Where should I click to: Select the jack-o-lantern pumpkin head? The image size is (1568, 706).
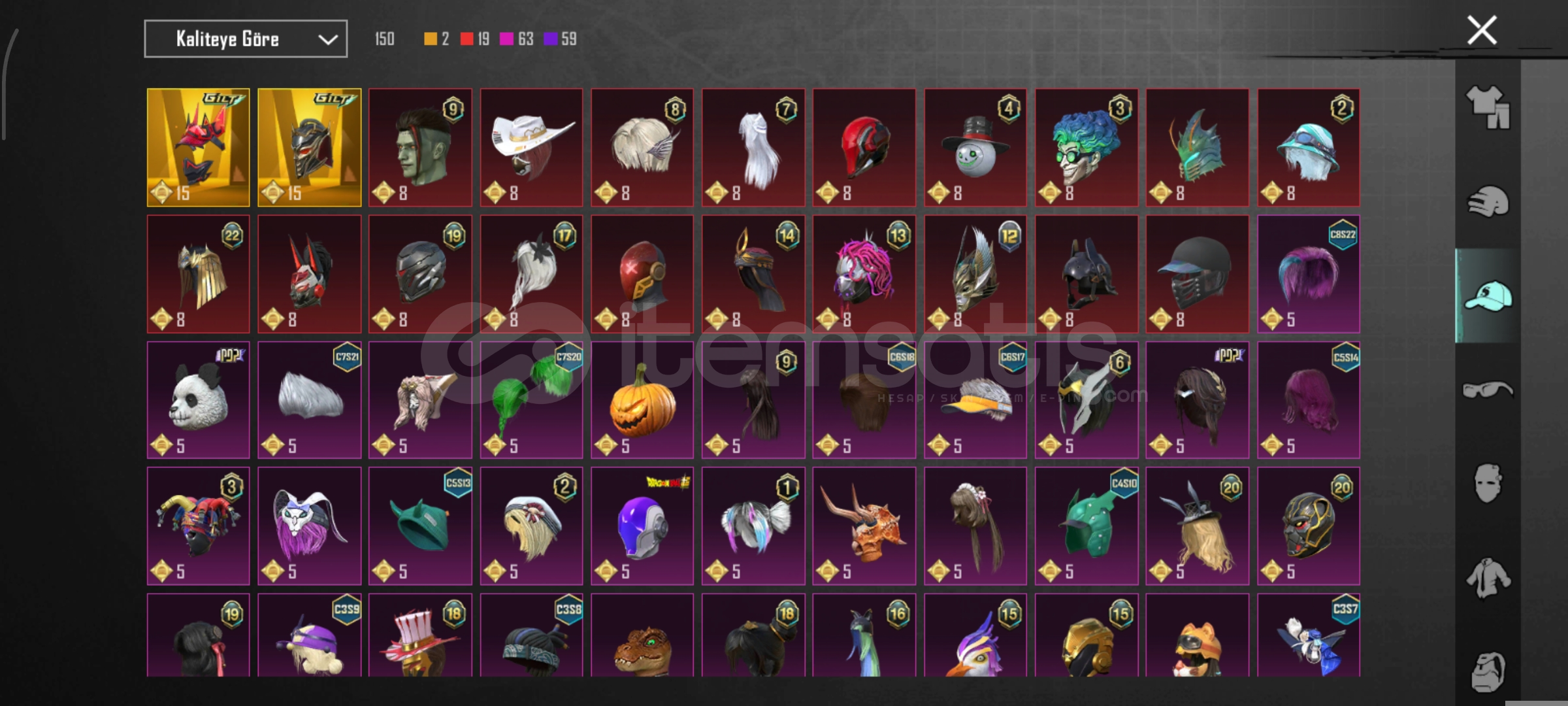(642, 399)
